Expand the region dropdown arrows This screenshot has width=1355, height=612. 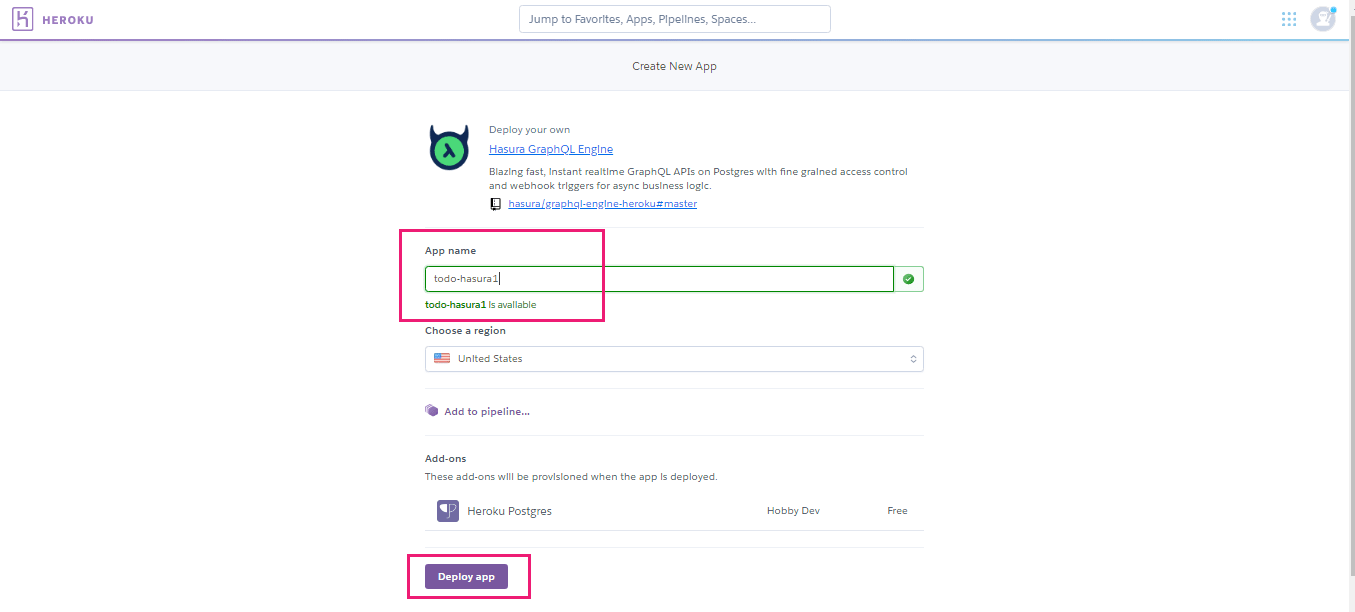[912, 359]
